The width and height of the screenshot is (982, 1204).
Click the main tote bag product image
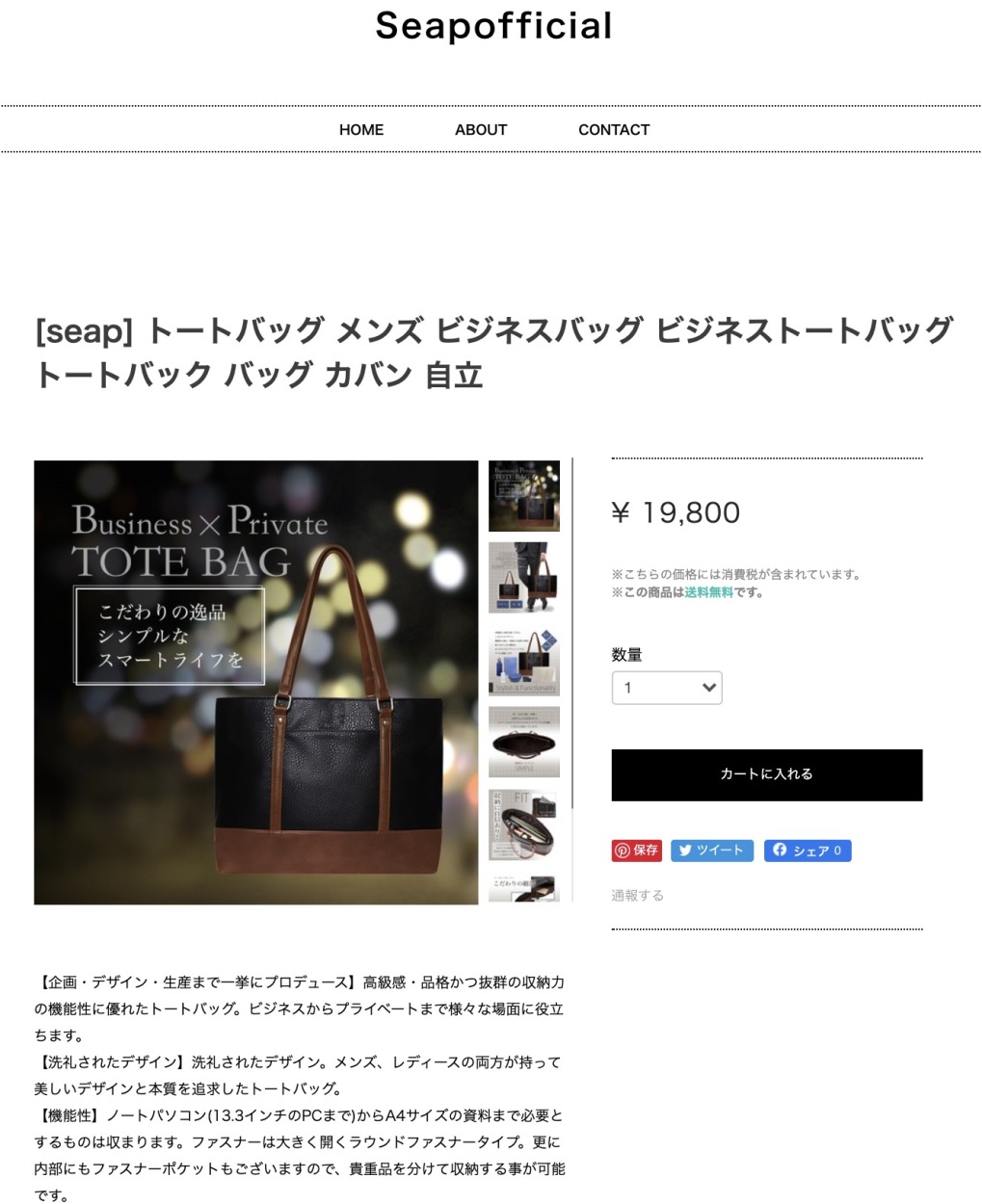click(256, 682)
